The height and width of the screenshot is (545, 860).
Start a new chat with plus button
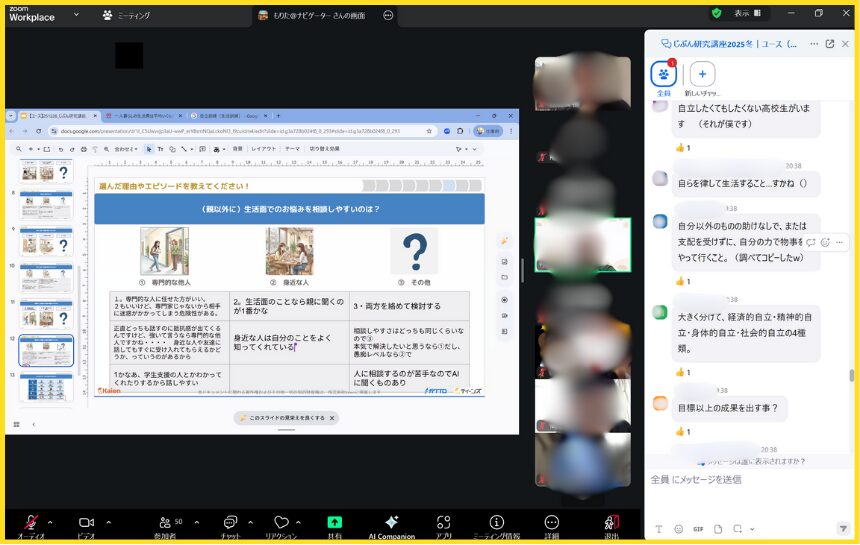(x=701, y=74)
